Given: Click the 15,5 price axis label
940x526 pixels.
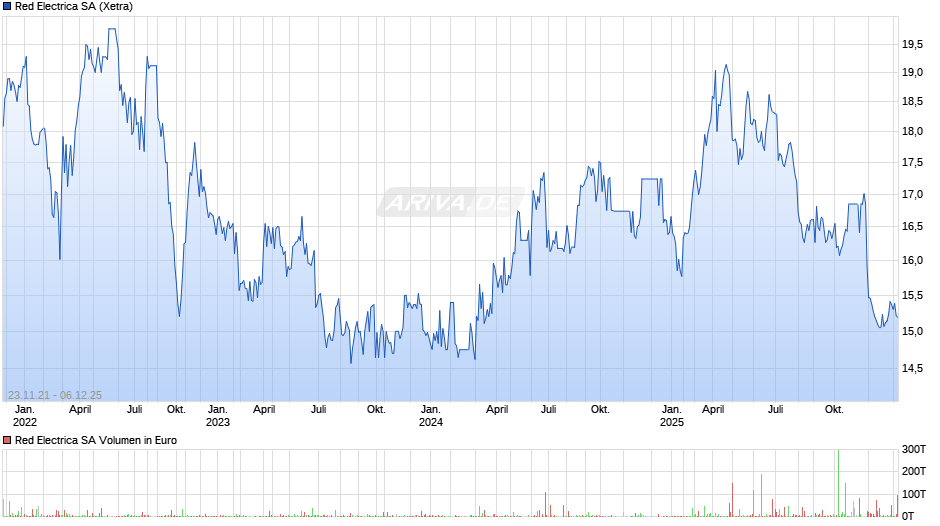Looking at the screenshot, I should click(x=912, y=295).
